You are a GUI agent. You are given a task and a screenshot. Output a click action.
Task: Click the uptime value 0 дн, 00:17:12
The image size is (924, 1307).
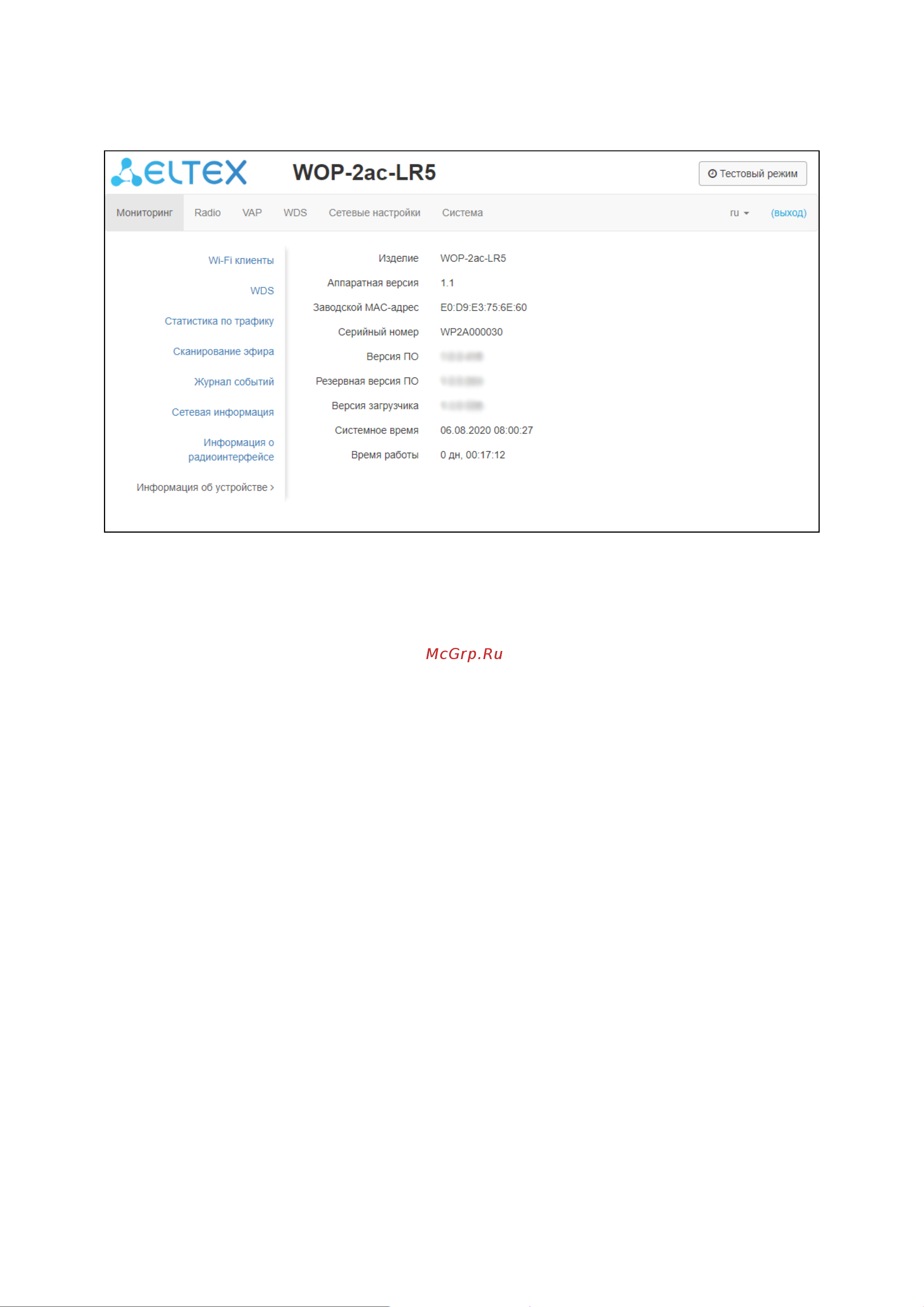point(472,455)
